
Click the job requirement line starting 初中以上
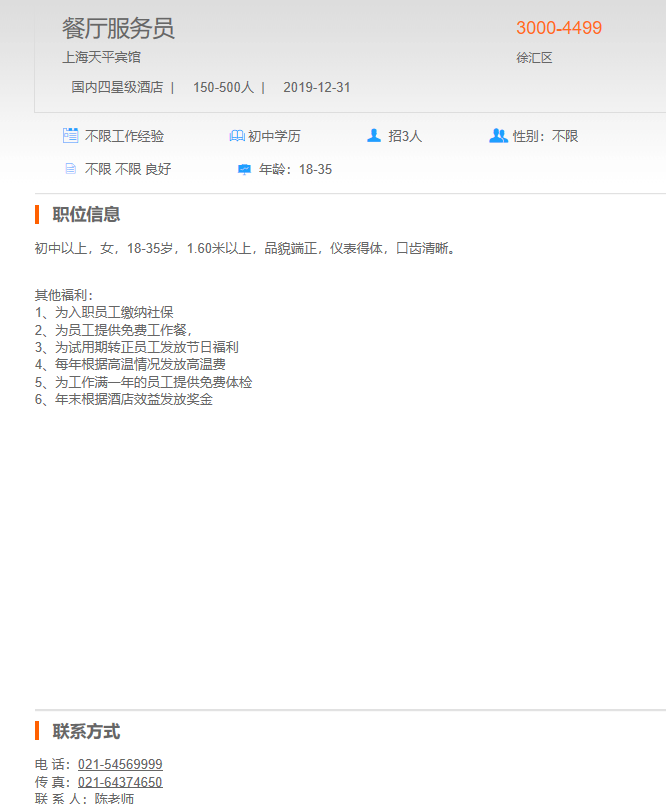(x=246, y=248)
